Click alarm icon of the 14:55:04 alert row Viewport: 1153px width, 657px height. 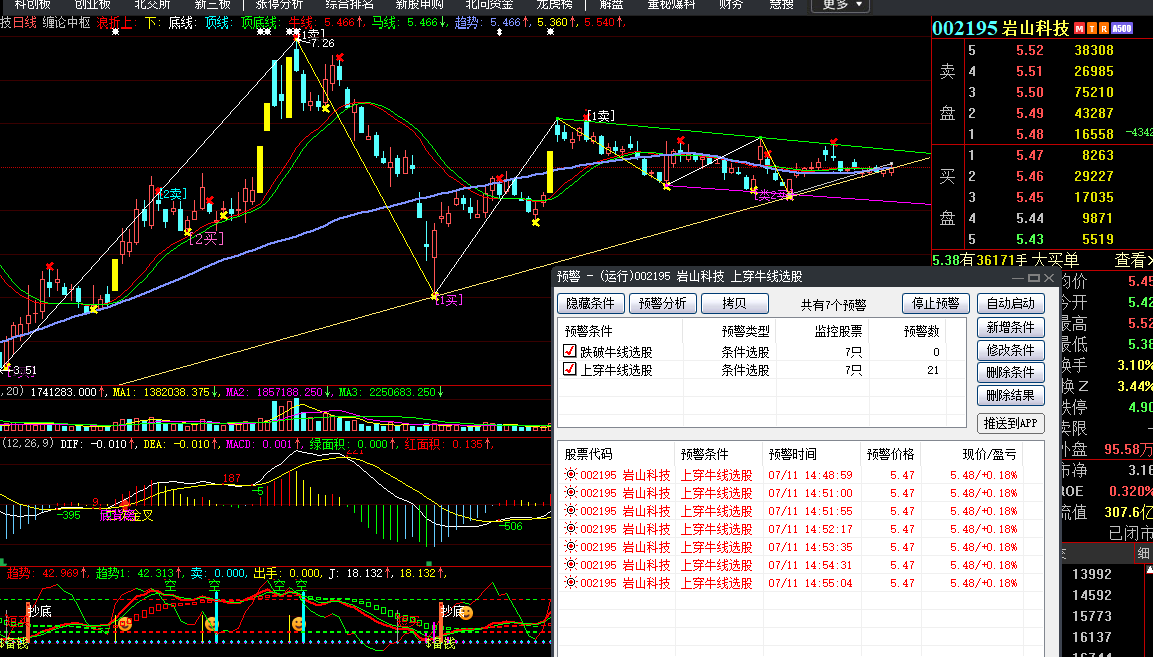571,583
